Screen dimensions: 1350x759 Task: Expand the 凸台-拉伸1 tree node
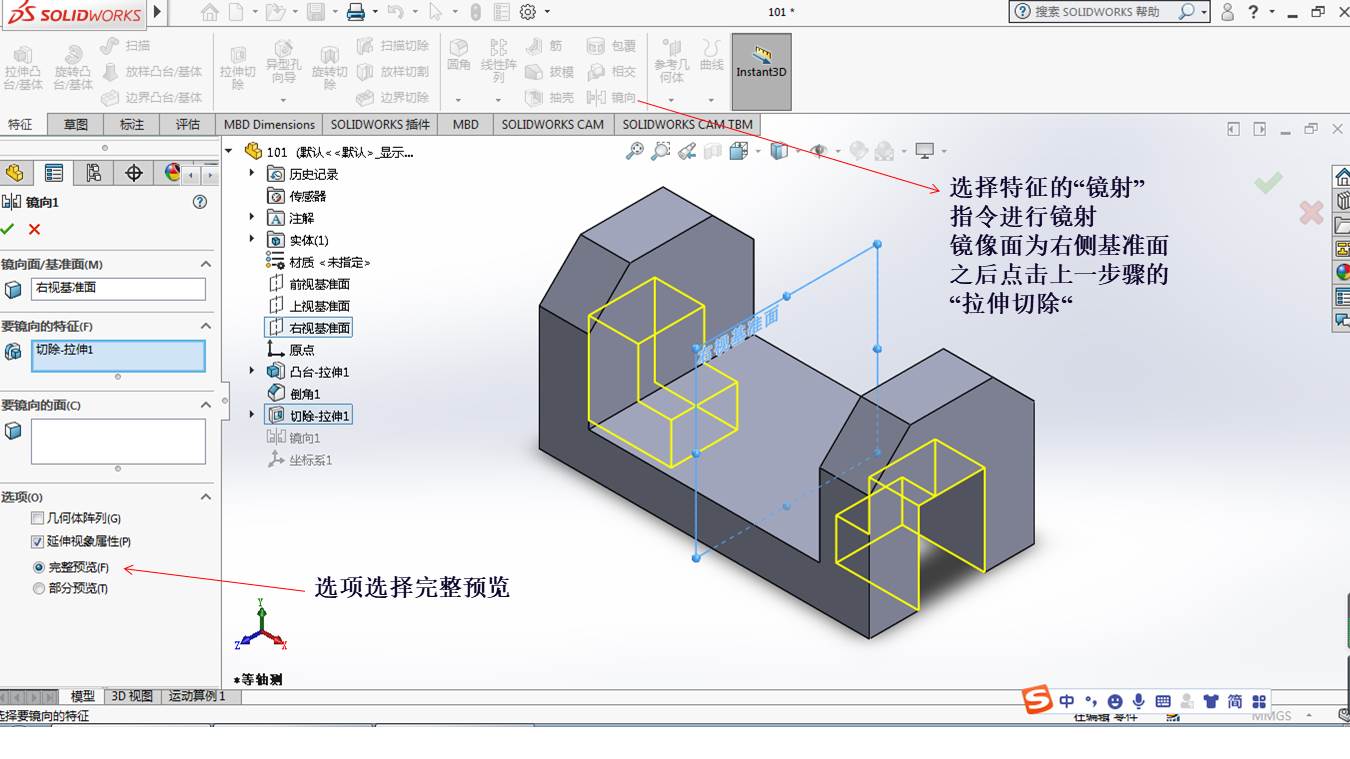(x=252, y=371)
